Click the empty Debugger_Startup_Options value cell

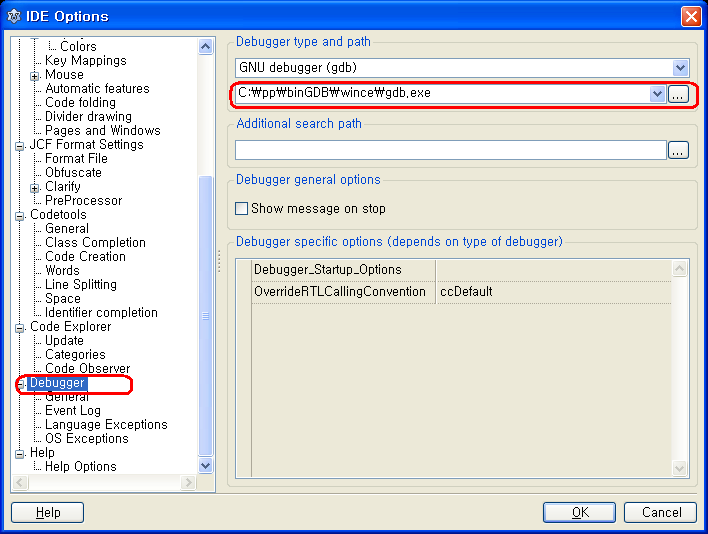[x=554, y=270]
